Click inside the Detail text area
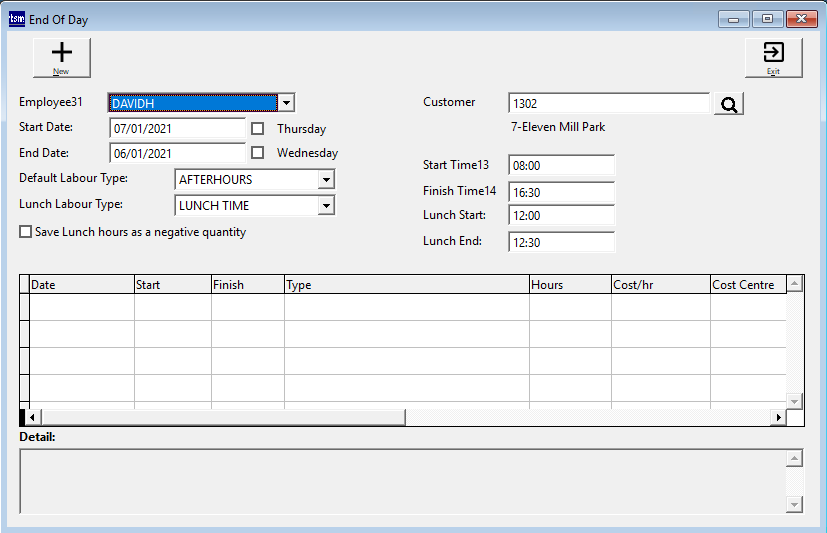The height and width of the screenshot is (533, 827). click(x=400, y=481)
